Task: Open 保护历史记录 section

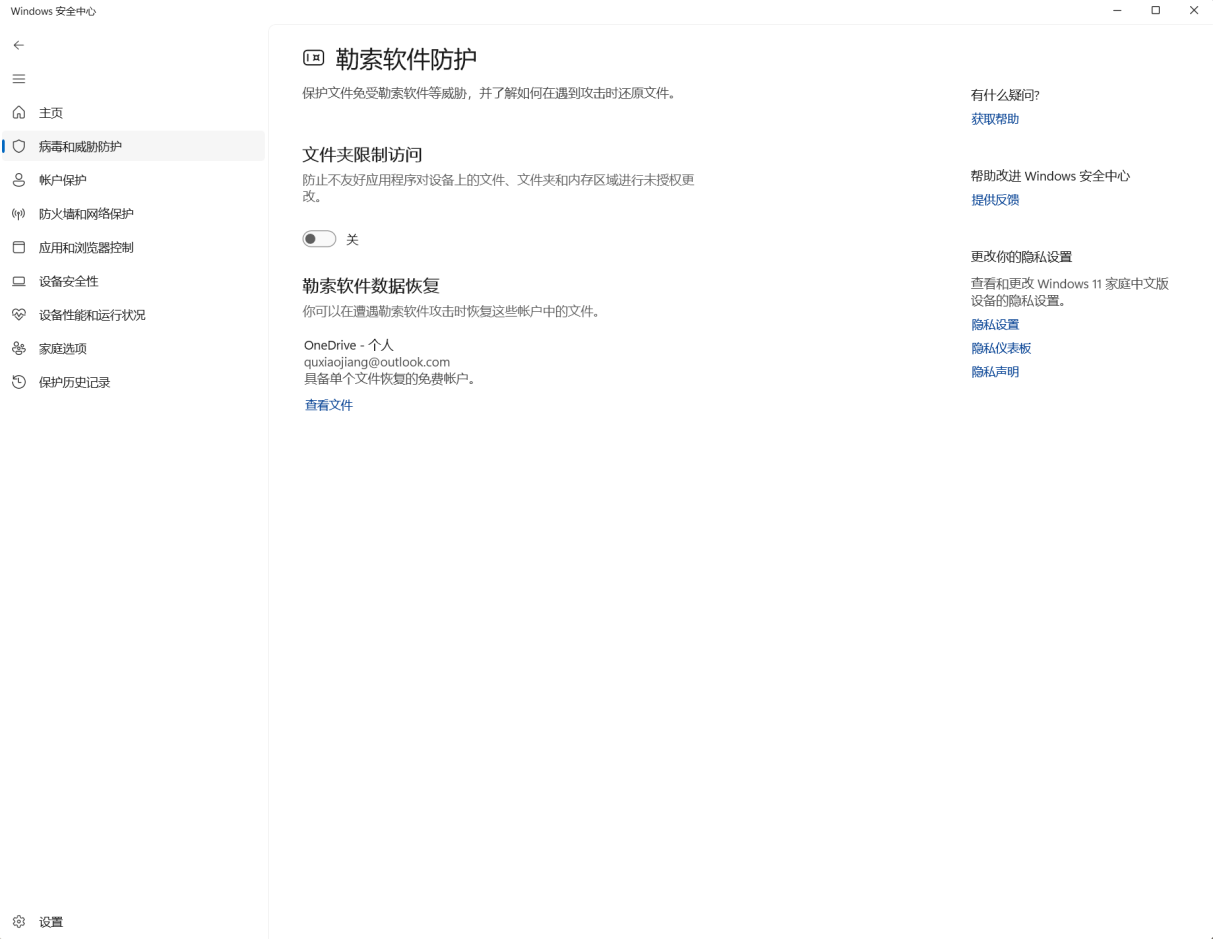Action: pyautogui.click(x=134, y=382)
